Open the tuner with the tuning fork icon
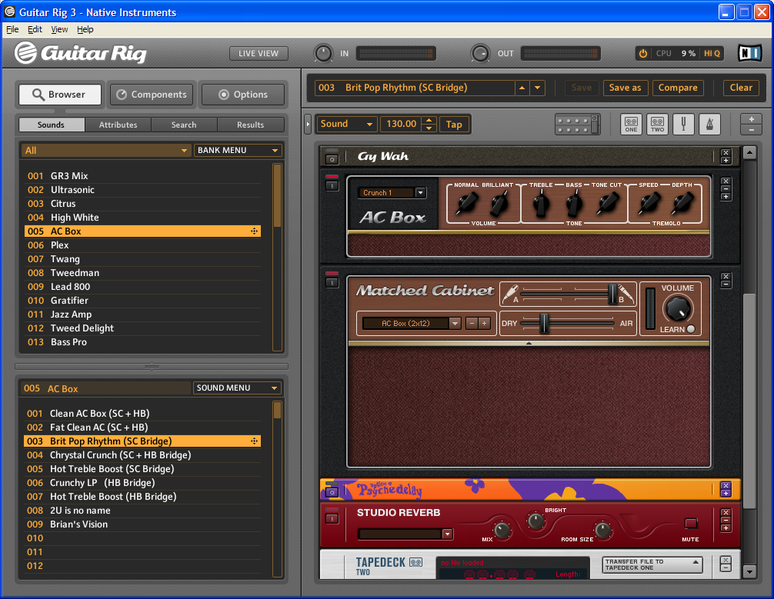Screen dimensions: 774x599 [684, 125]
